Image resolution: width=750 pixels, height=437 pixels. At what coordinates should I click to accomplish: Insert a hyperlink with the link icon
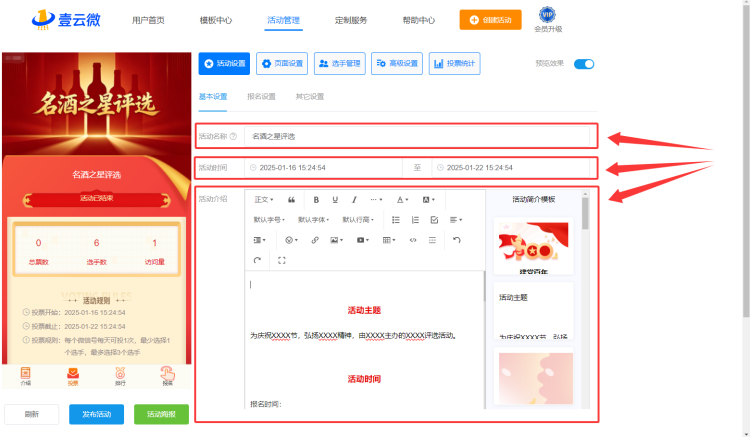(315, 240)
